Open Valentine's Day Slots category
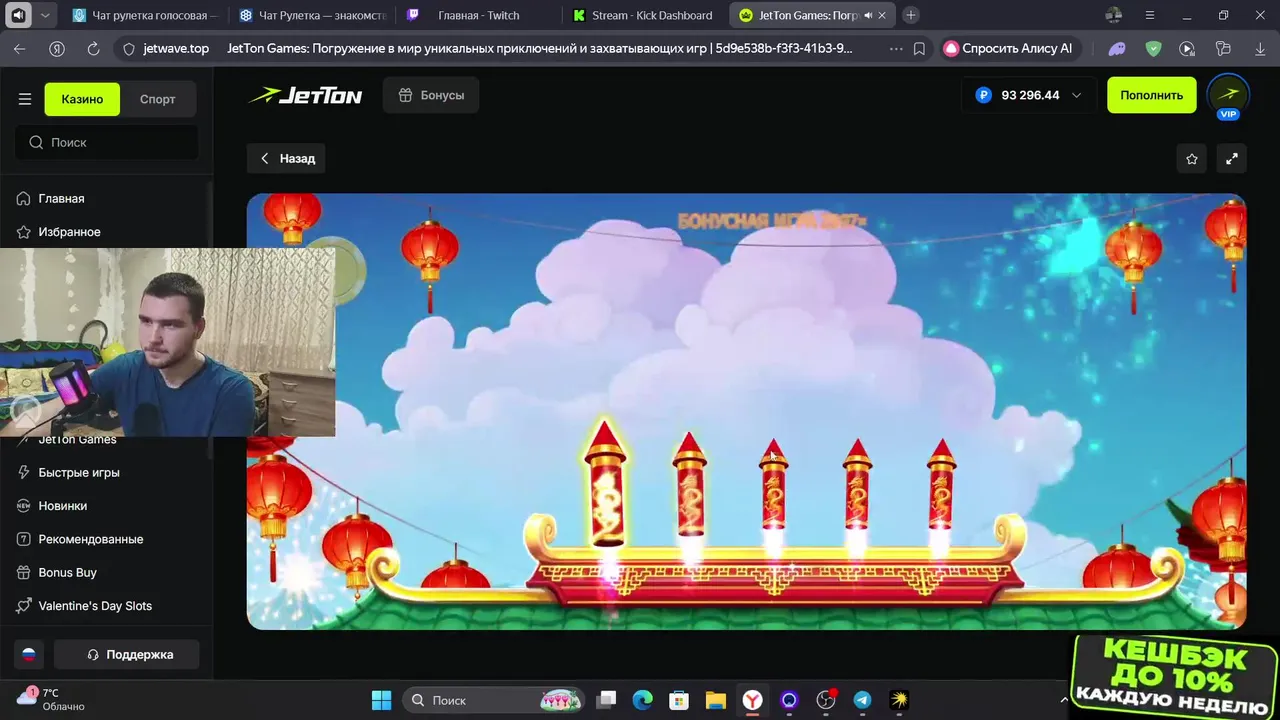The image size is (1280, 720). tap(95, 605)
